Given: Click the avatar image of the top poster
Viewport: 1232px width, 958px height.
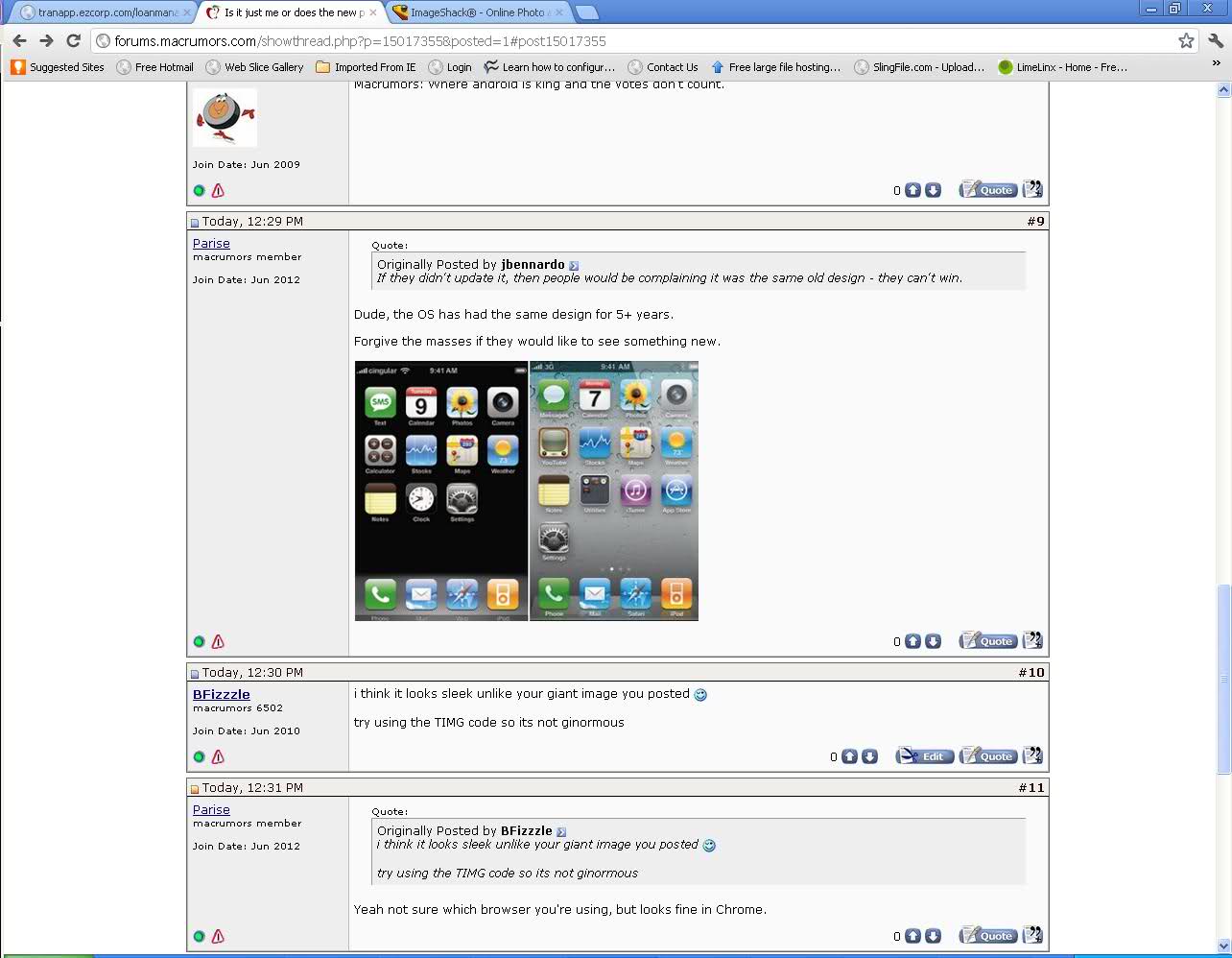Looking at the screenshot, I should (x=225, y=117).
